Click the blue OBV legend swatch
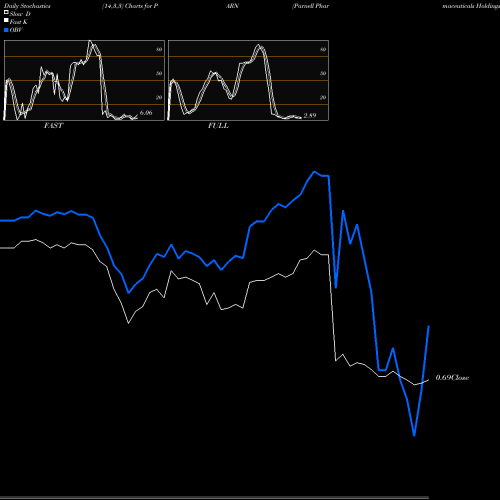Screen dimensions: 500x500 click(x=6, y=30)
